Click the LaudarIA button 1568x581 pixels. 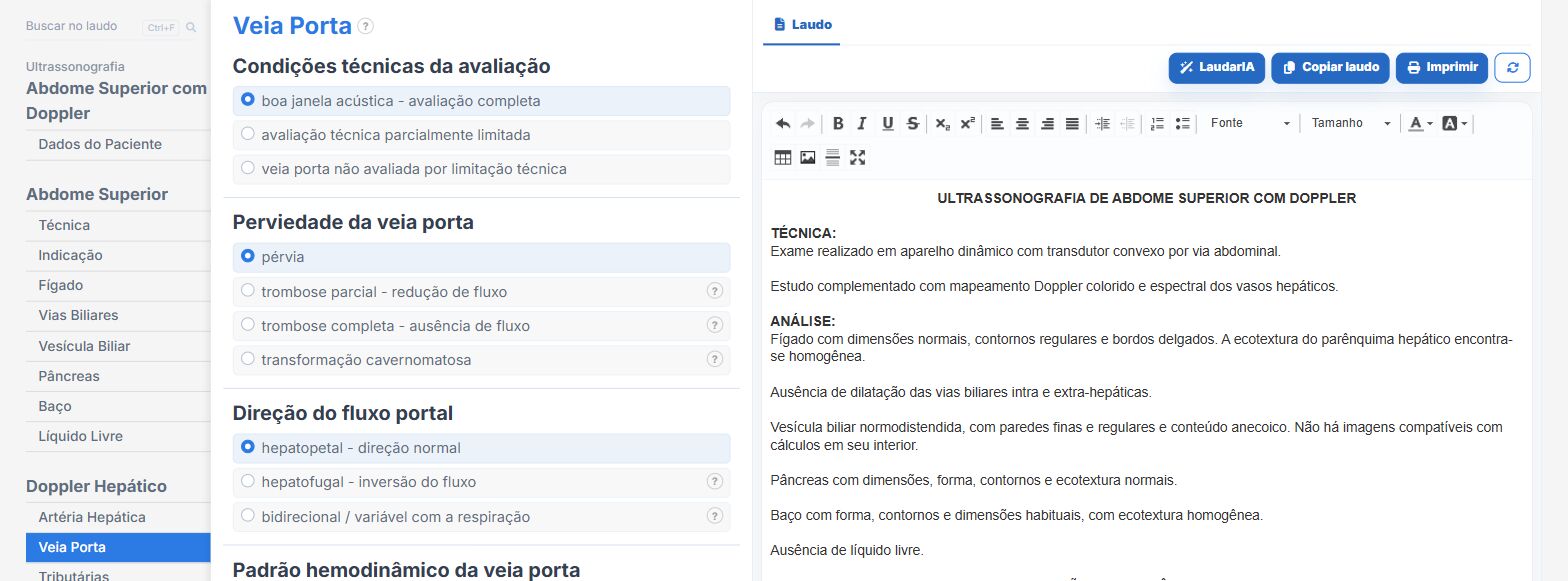(x=1216, y=68)
